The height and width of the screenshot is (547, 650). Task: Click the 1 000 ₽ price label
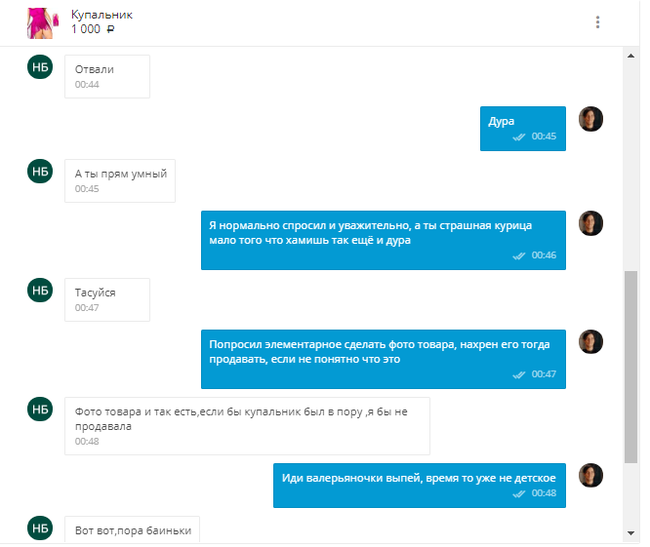coord(93,30)
